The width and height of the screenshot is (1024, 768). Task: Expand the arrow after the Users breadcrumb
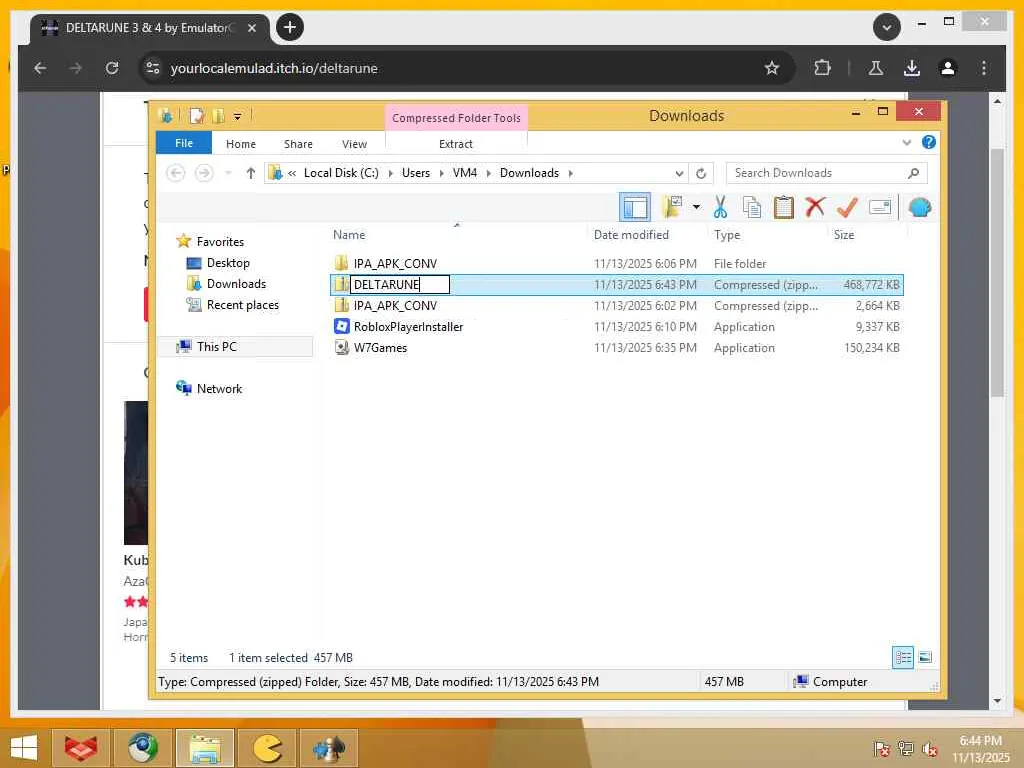441,173
